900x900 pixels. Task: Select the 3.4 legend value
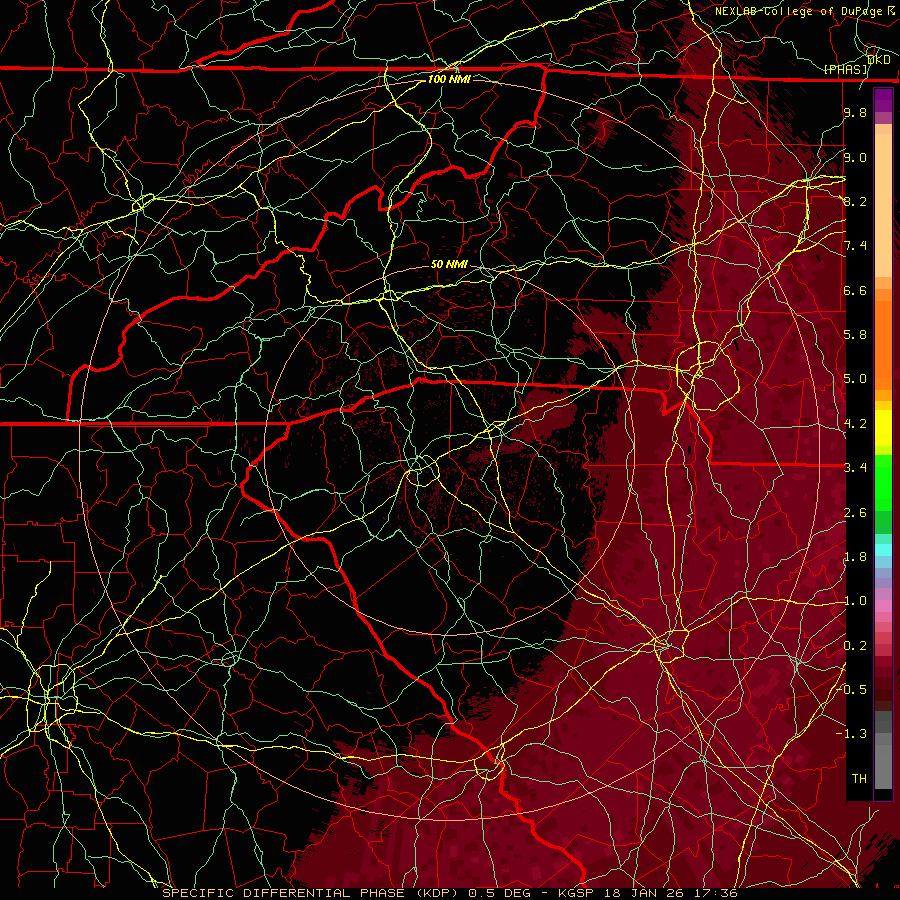tap(855, 467)
